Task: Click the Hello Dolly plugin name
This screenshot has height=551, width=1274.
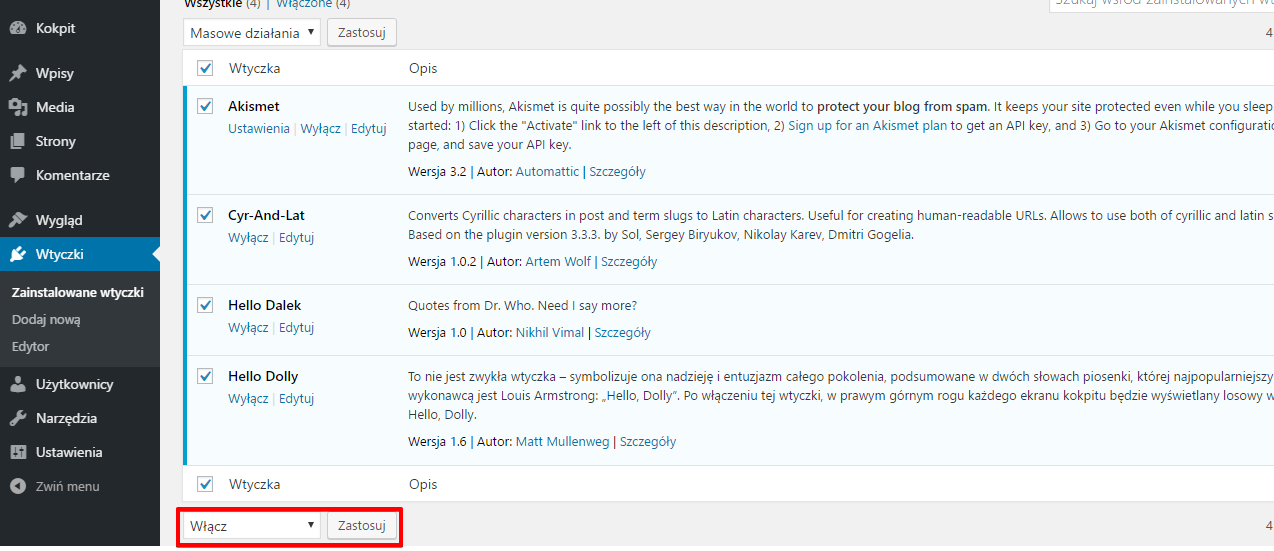Action: click(x=263, y=377)
